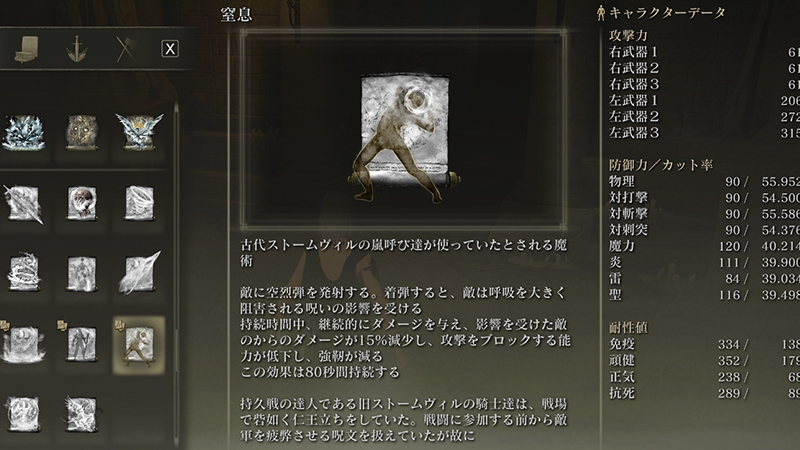Pick the bald head orb scroll icon
The height and width of the screenshot is (450, 800).
[x=82, y=203]
